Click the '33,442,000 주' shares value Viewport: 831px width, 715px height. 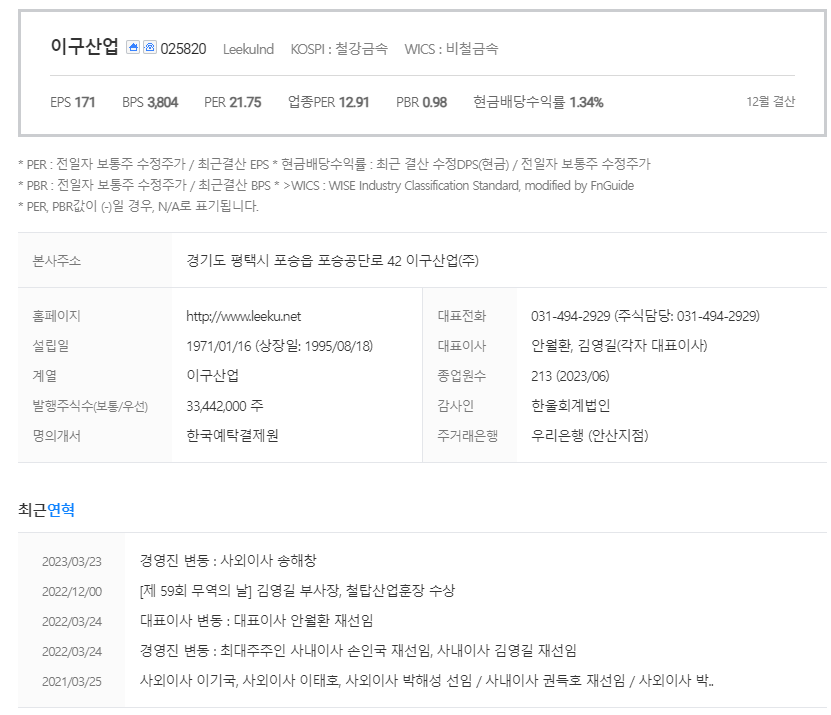(x=225, y=406)
